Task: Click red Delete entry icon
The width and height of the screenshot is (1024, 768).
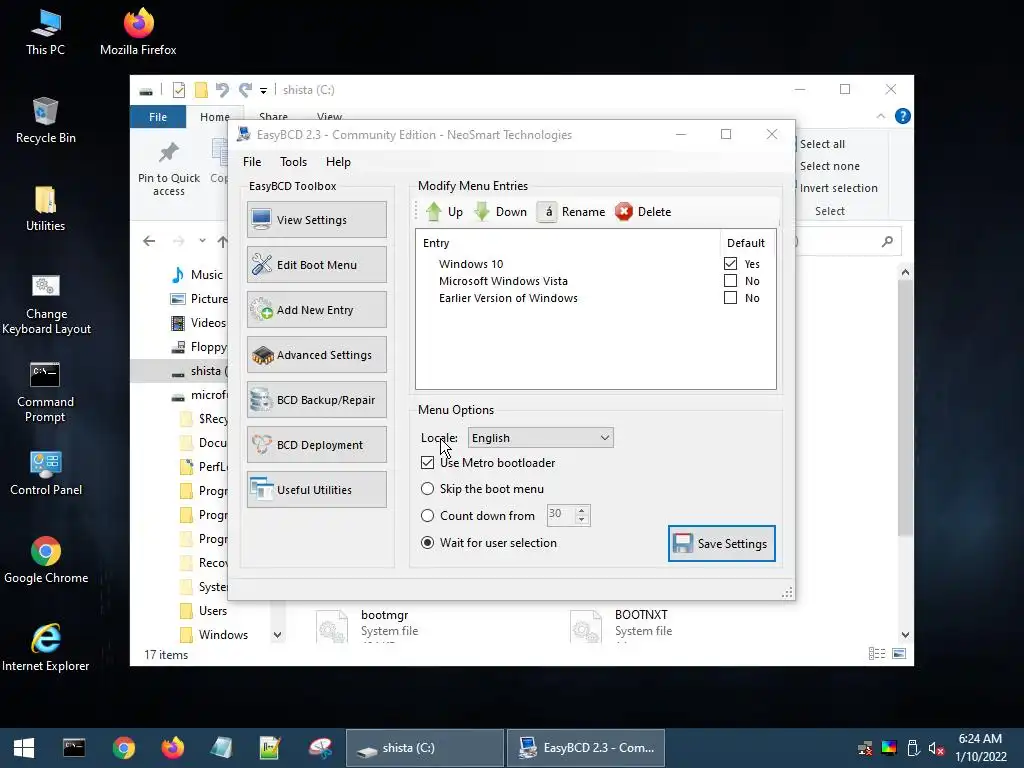Action: pos(624,212)
